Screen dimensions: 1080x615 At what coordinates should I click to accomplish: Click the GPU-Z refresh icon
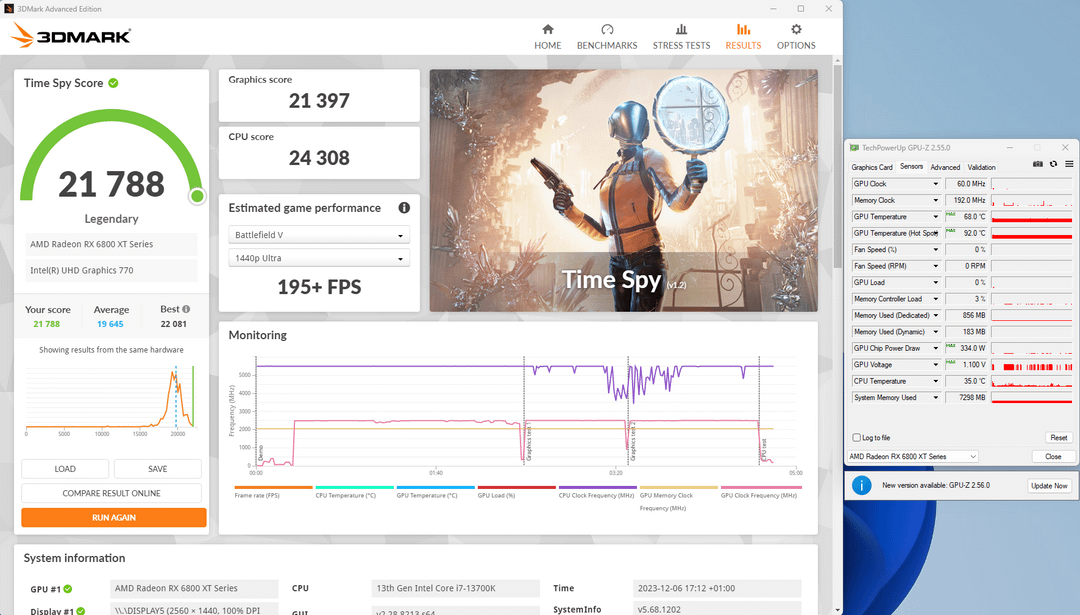(x=1053, y=164)
